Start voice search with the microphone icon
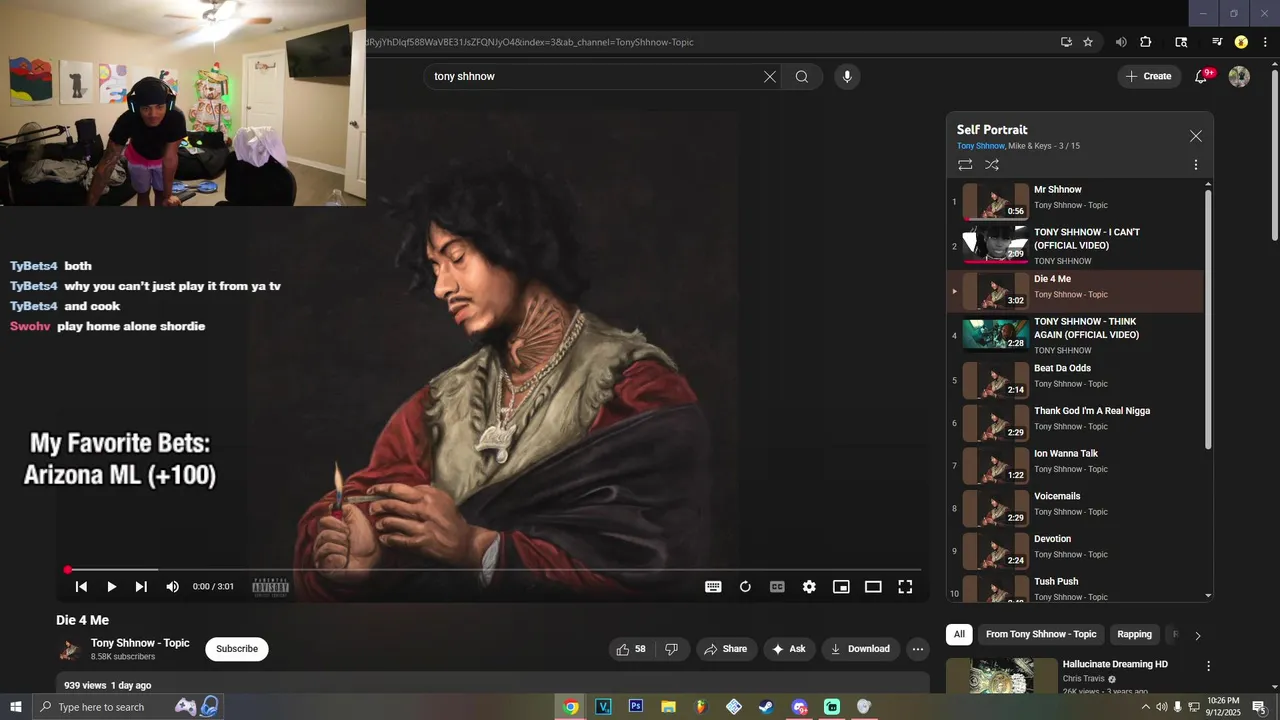The width and height of the screenshot is (1280, 720). (x=847, y=77)
